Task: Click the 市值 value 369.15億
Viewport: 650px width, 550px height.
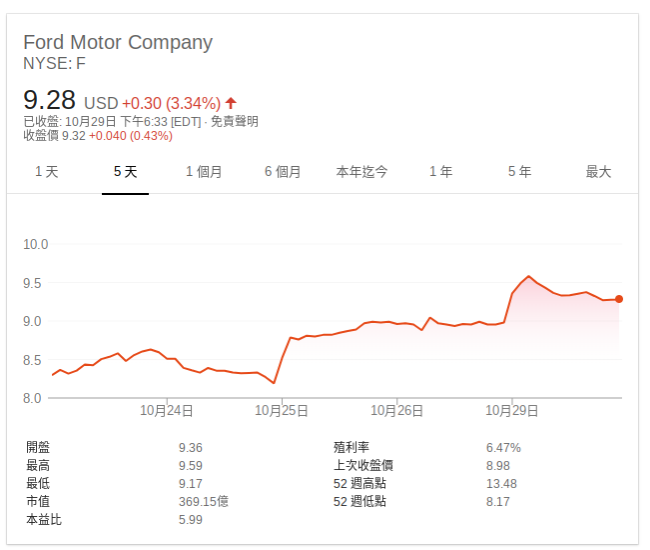Action: pyautogui.click(x=203, y=502)
